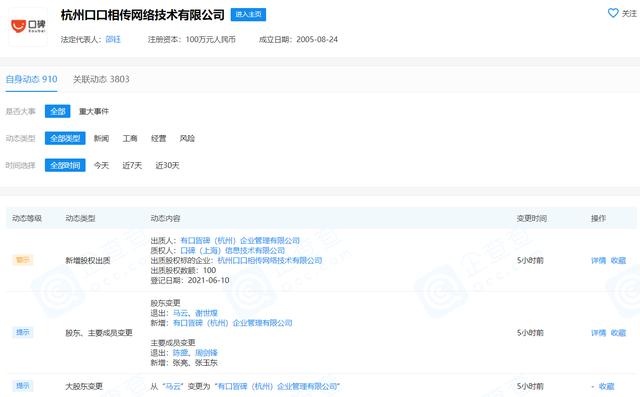
Task: Filter by 重大事件
Action: pyautogui.click(x=93, y=111)
